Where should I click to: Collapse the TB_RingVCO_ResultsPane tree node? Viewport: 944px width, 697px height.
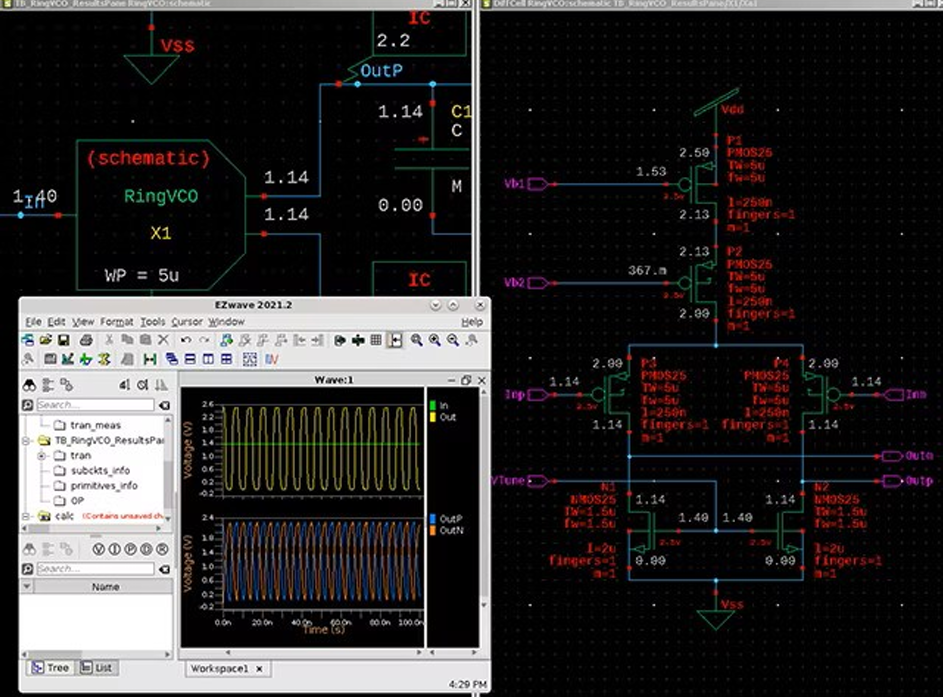pos(28,440)
